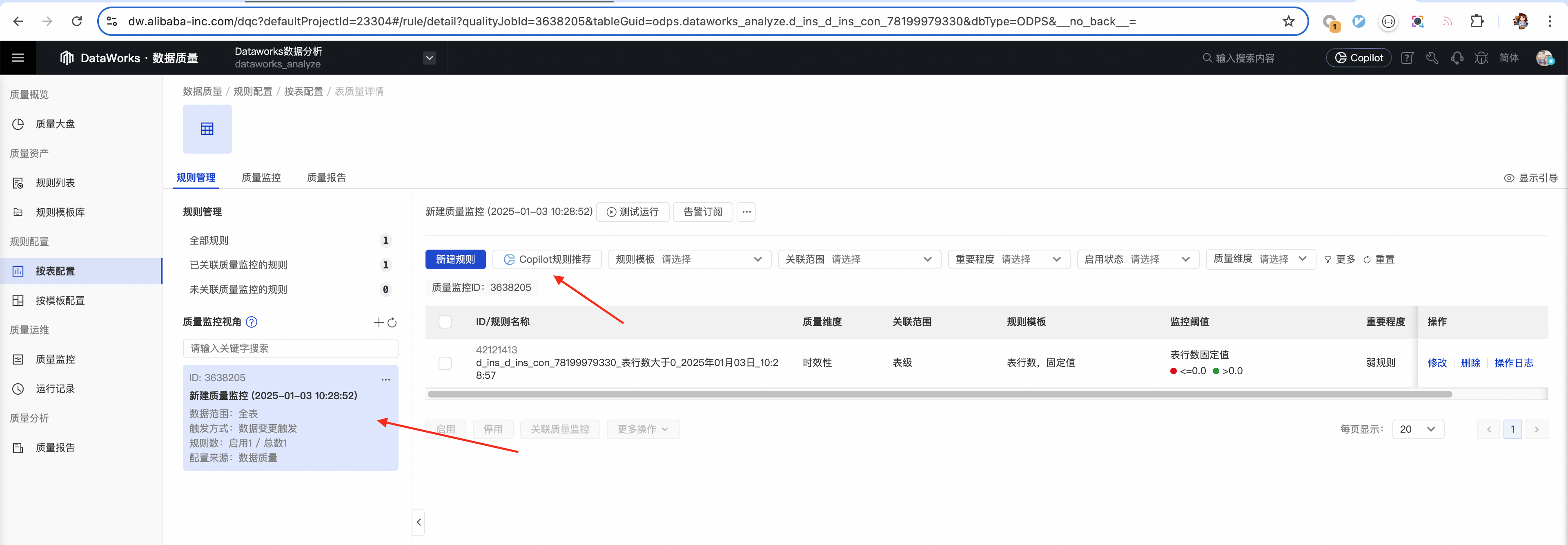Open 规则模板库 in the sidebar

click(60, 212)
